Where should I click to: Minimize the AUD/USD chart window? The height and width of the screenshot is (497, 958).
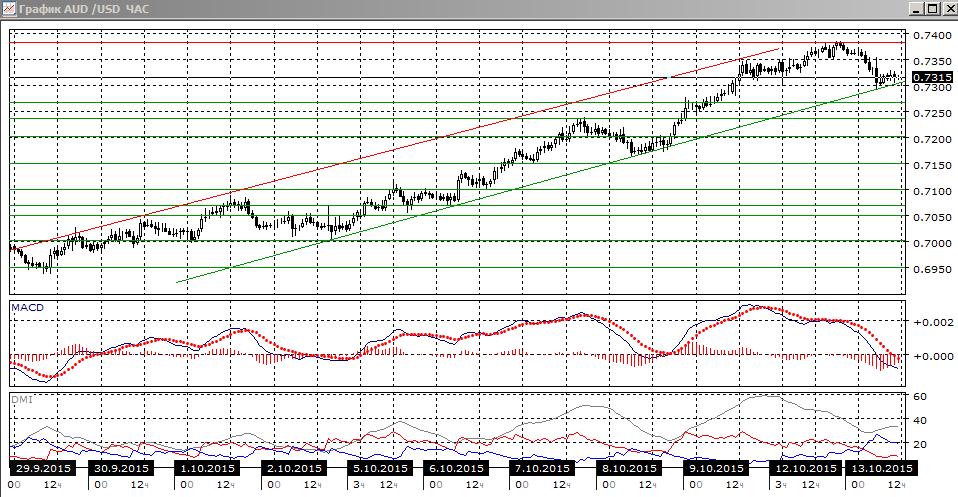click(x=916, y=9)
